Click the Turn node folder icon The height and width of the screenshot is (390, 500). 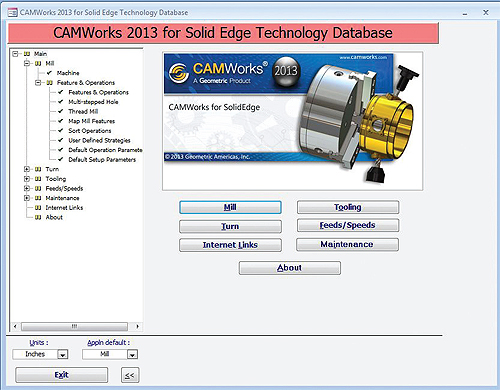pos(38,169)
